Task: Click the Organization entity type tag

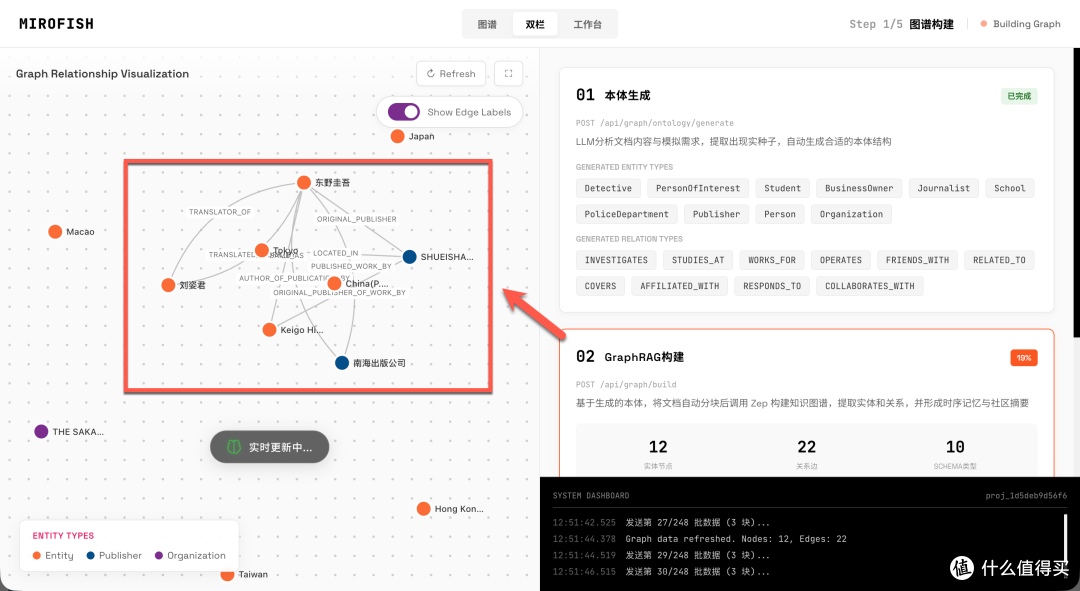Action: tap(851, 214)
